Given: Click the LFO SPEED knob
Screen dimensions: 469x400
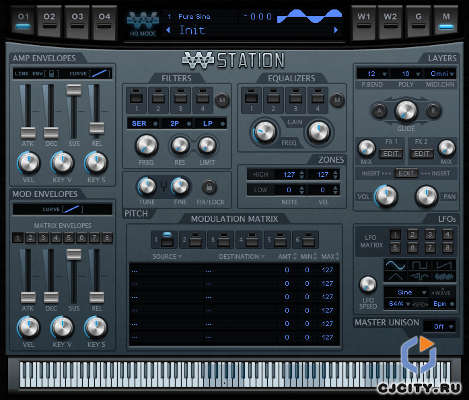Looking at the screenshot, I should point(368,284).
